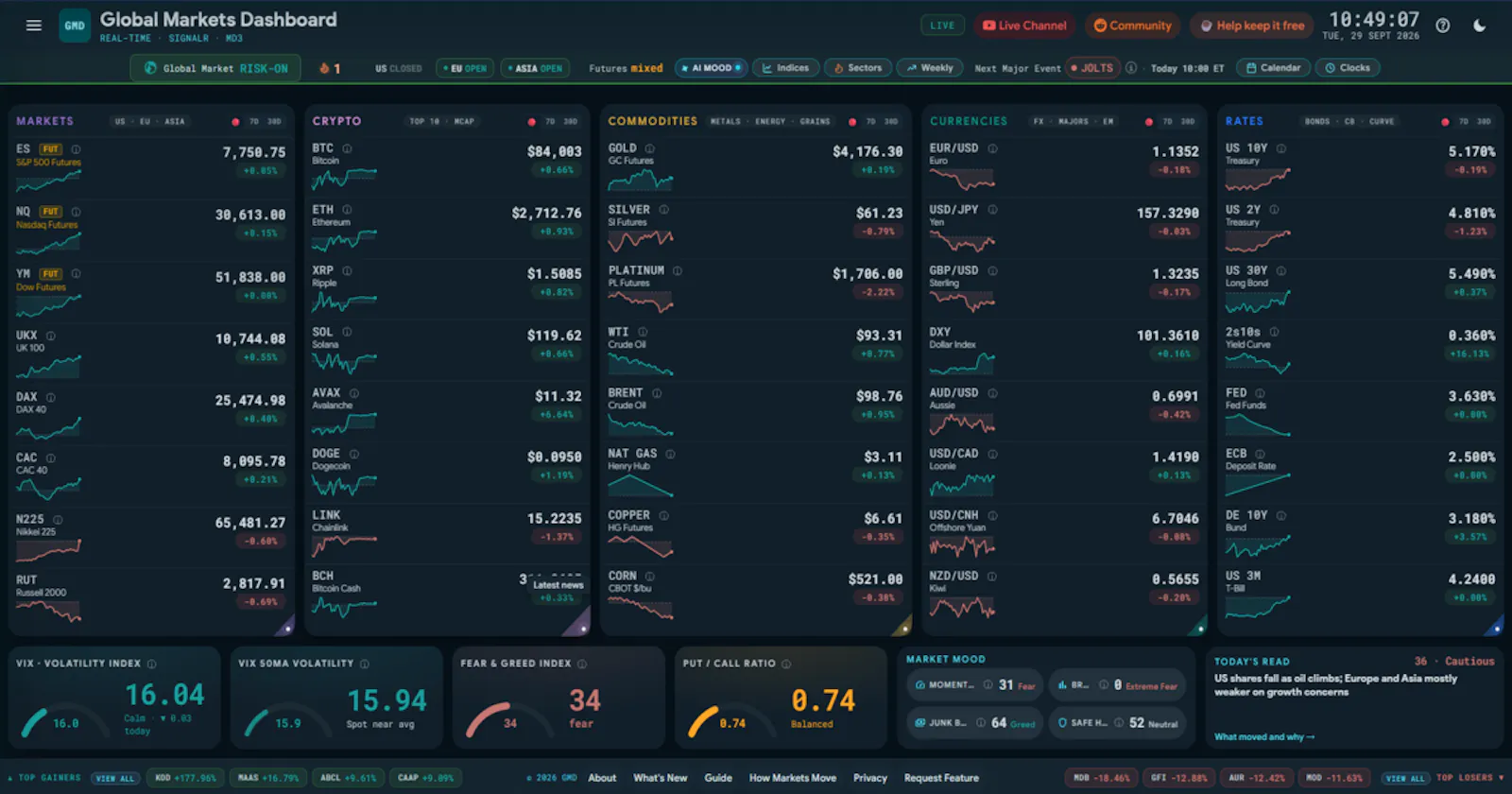Toggle dark mode with the moon icon
1512x794 pixels.
[1480, 26]
